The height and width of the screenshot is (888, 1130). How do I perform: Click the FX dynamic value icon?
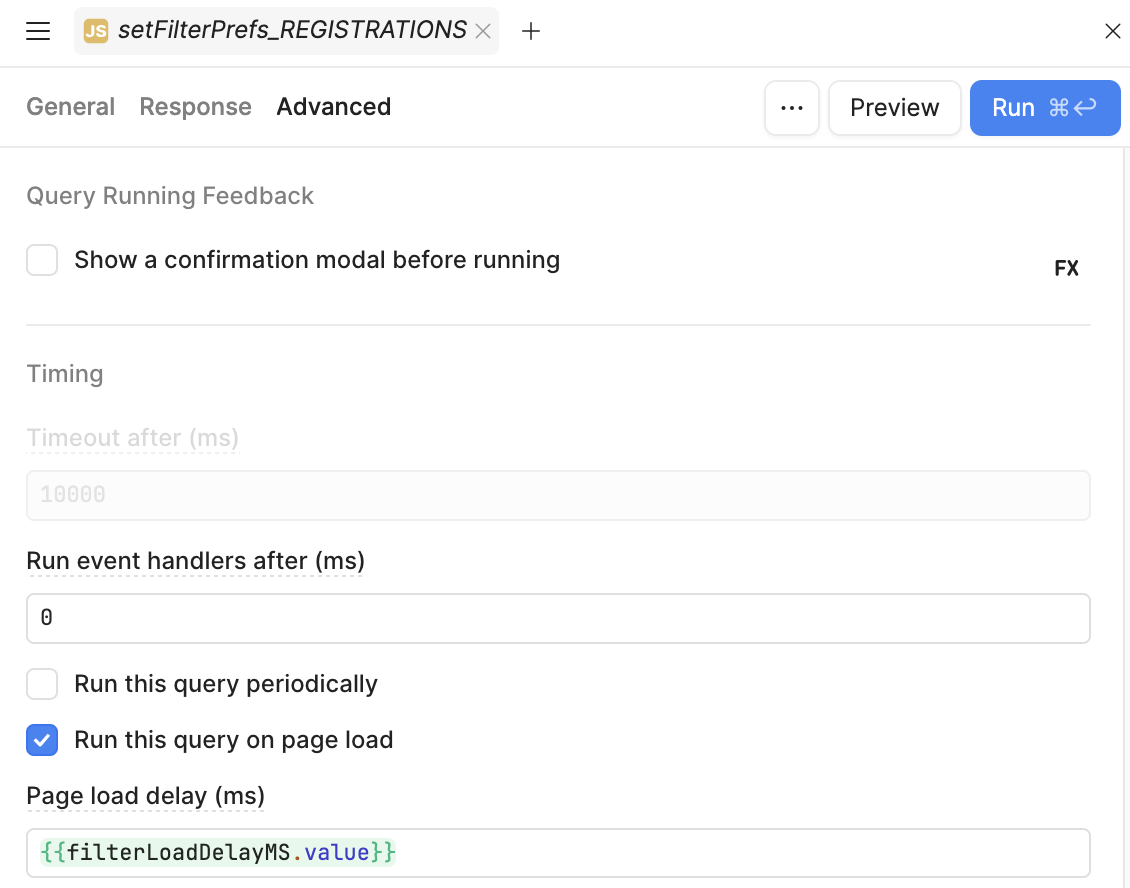[1066, 268]
